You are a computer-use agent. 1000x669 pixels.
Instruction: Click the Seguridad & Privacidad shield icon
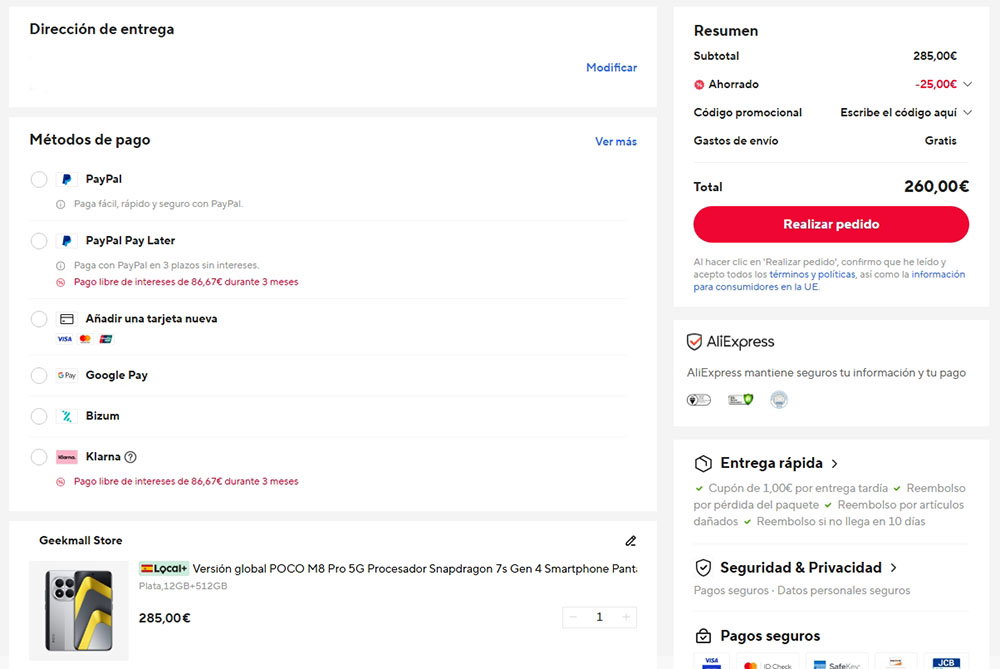(703, 568)
